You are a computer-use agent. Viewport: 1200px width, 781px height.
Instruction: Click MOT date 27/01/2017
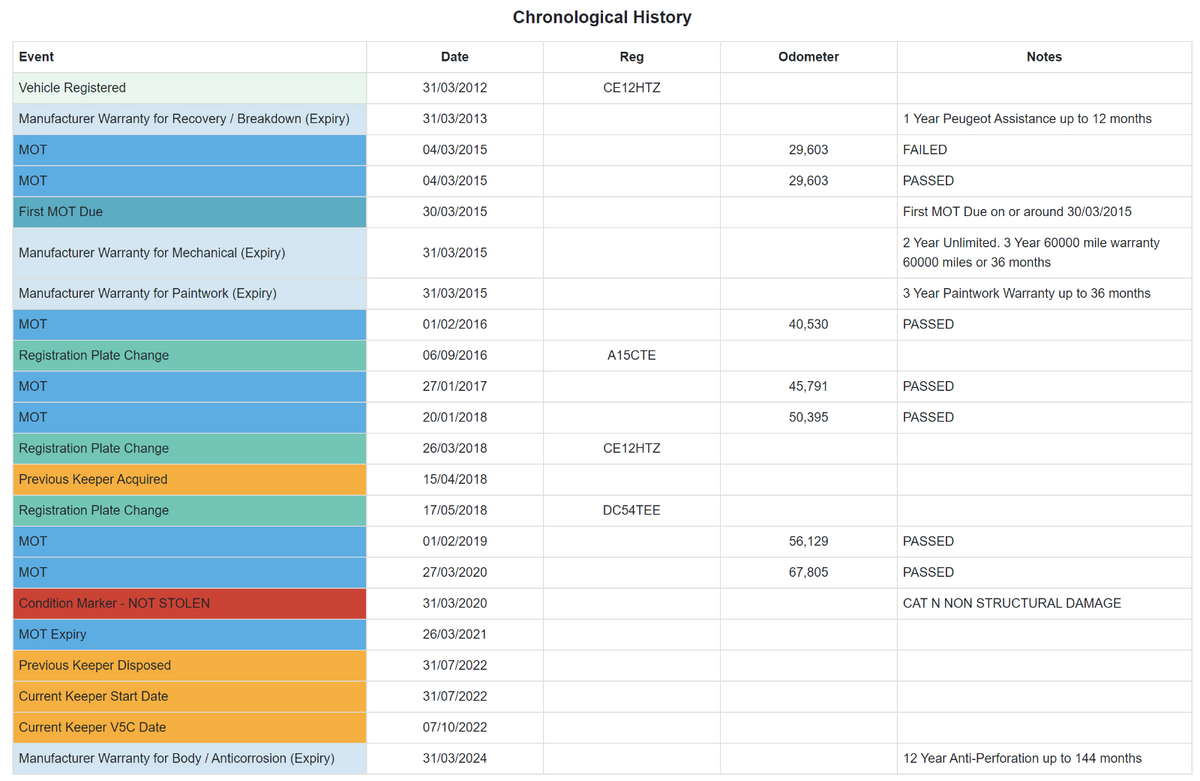pos(455,387)
